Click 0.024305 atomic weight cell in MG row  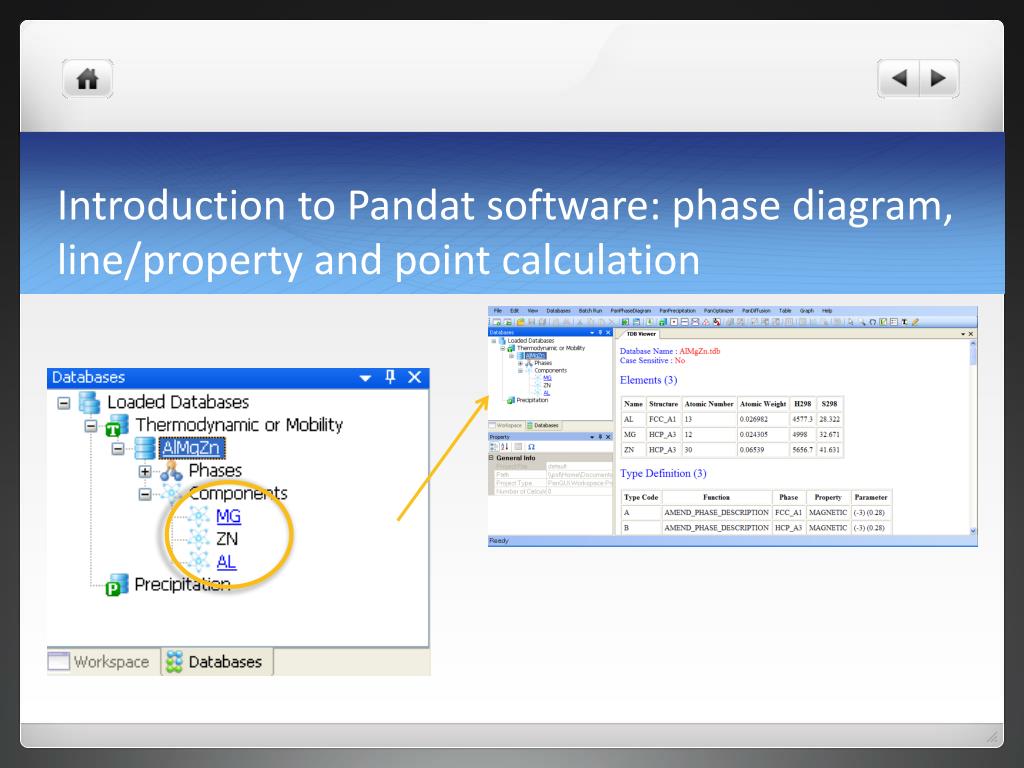click(762, 434)
